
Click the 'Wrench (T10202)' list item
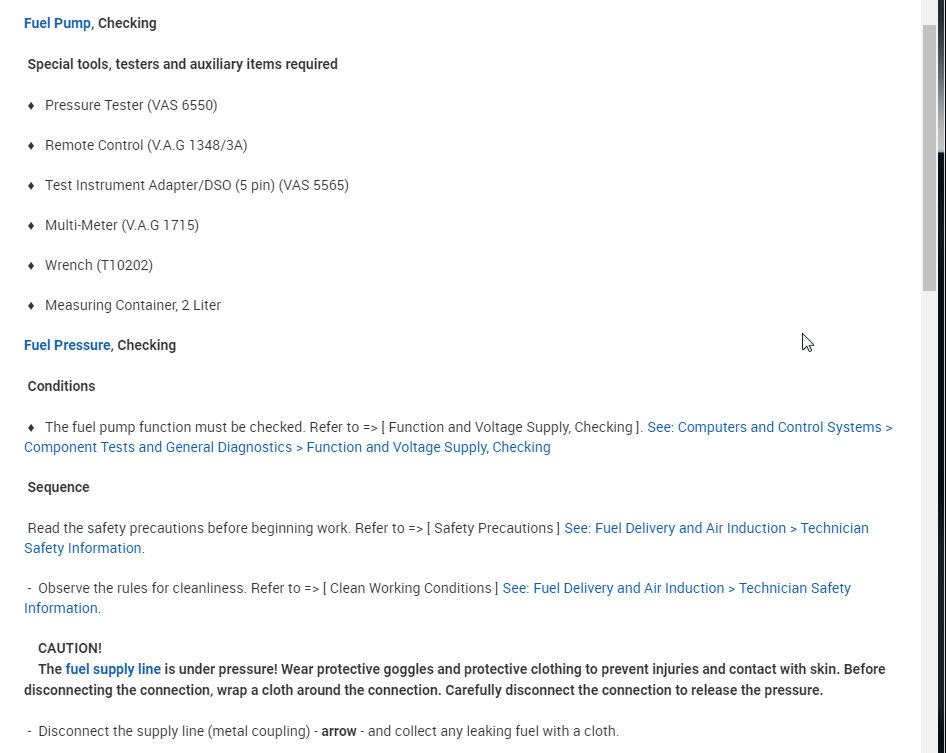pos(99,265)
